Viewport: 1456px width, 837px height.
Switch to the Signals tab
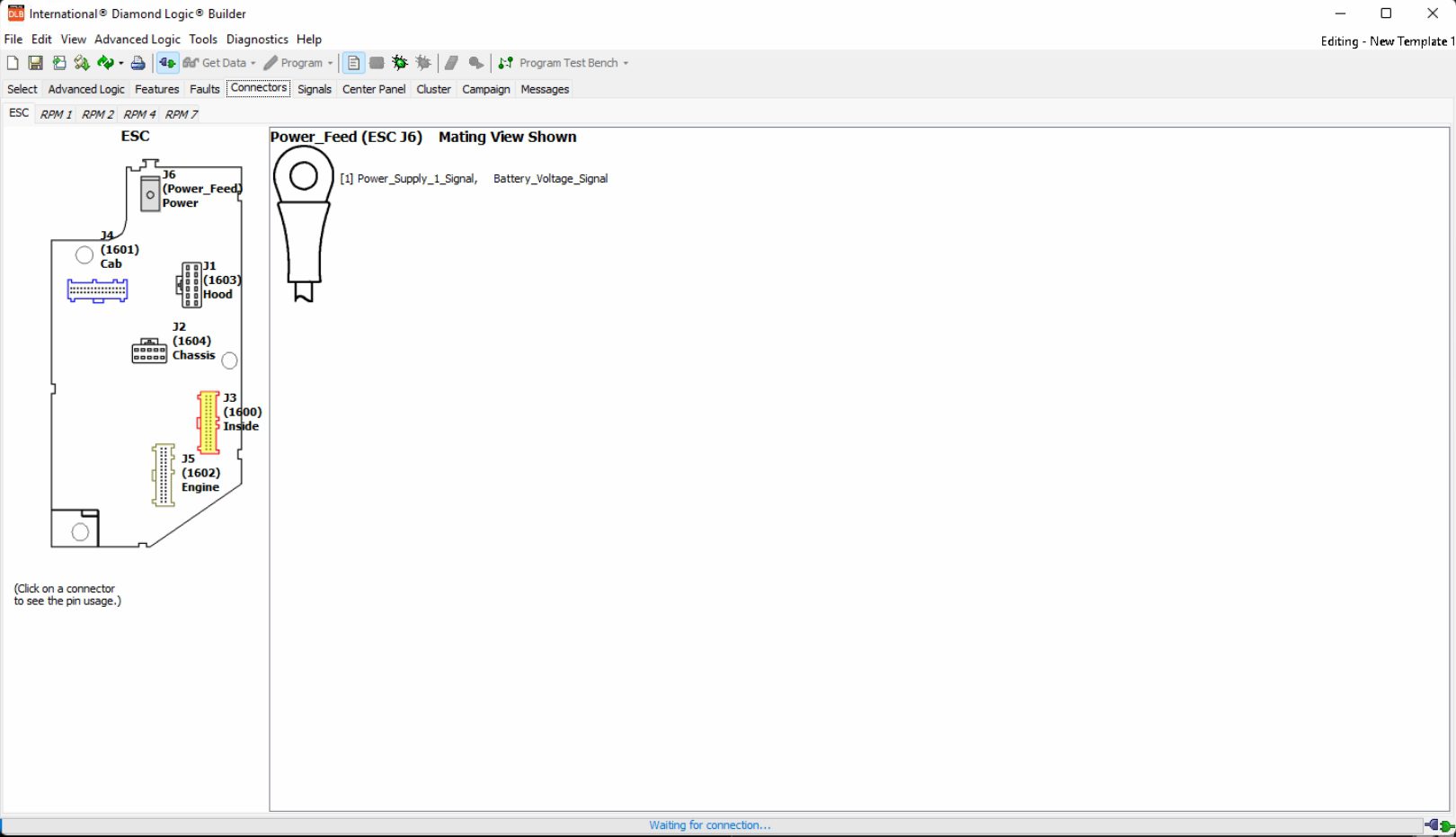(315, 89)
